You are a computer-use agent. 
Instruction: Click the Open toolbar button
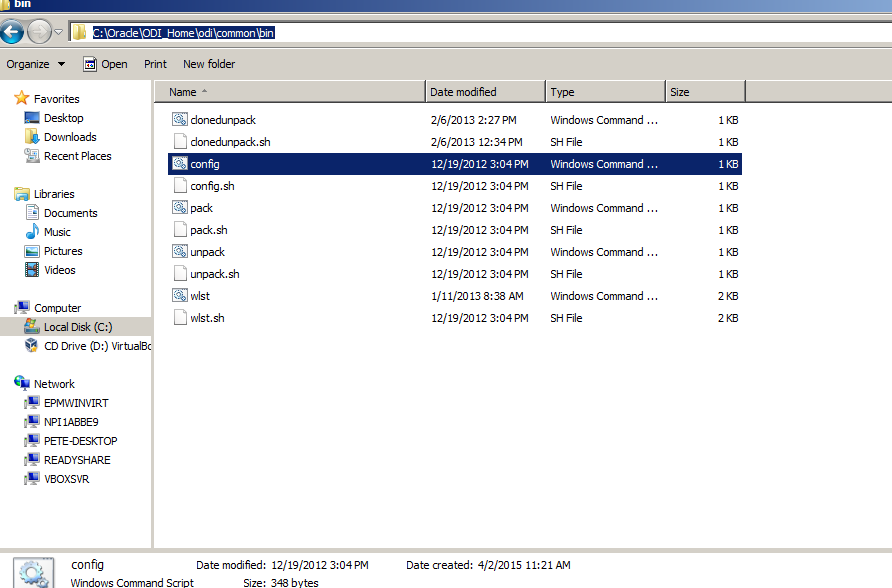click(x=105, y=64)
